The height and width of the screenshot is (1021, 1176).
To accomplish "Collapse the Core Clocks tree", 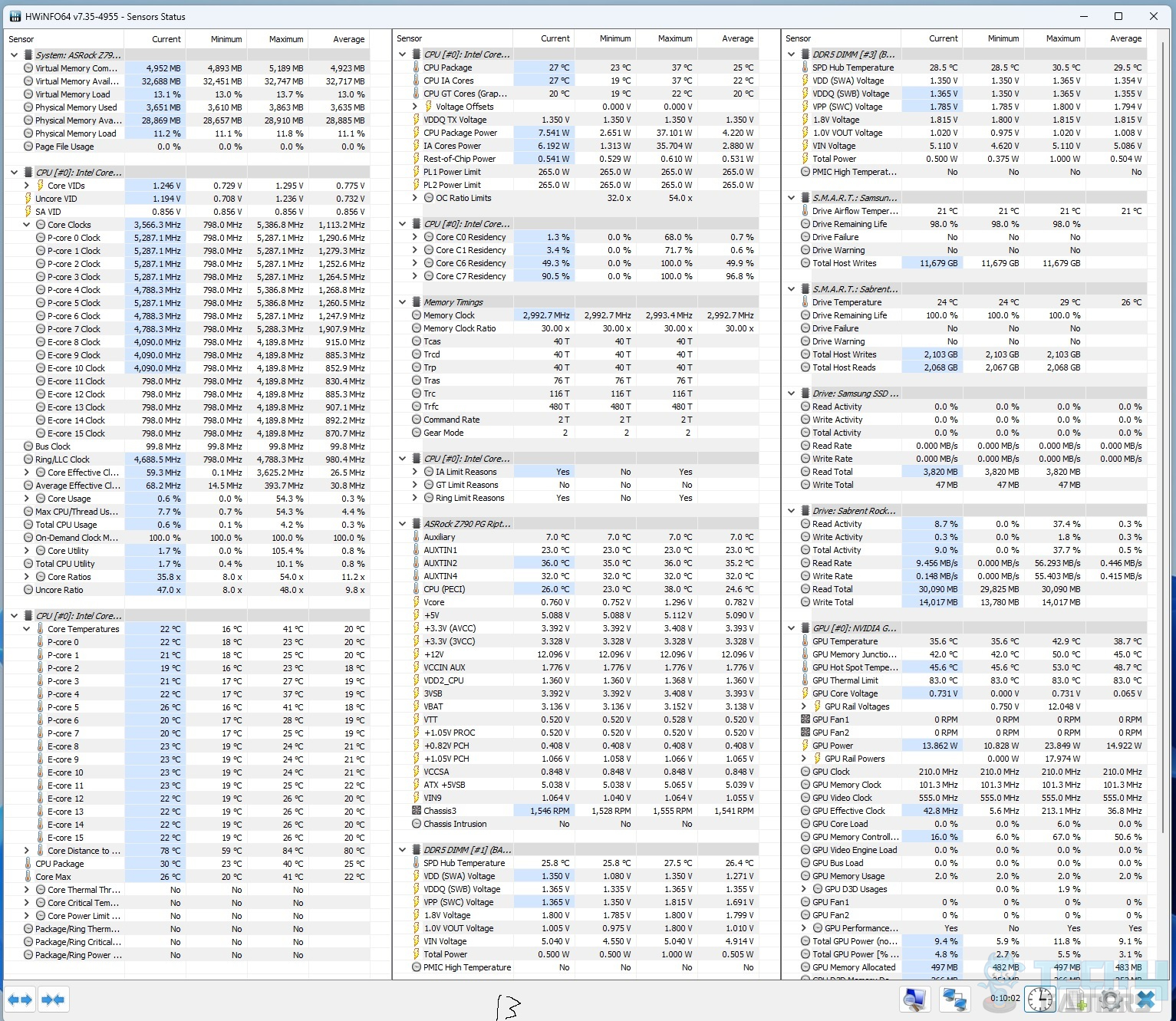I will [x=27, y=225].
